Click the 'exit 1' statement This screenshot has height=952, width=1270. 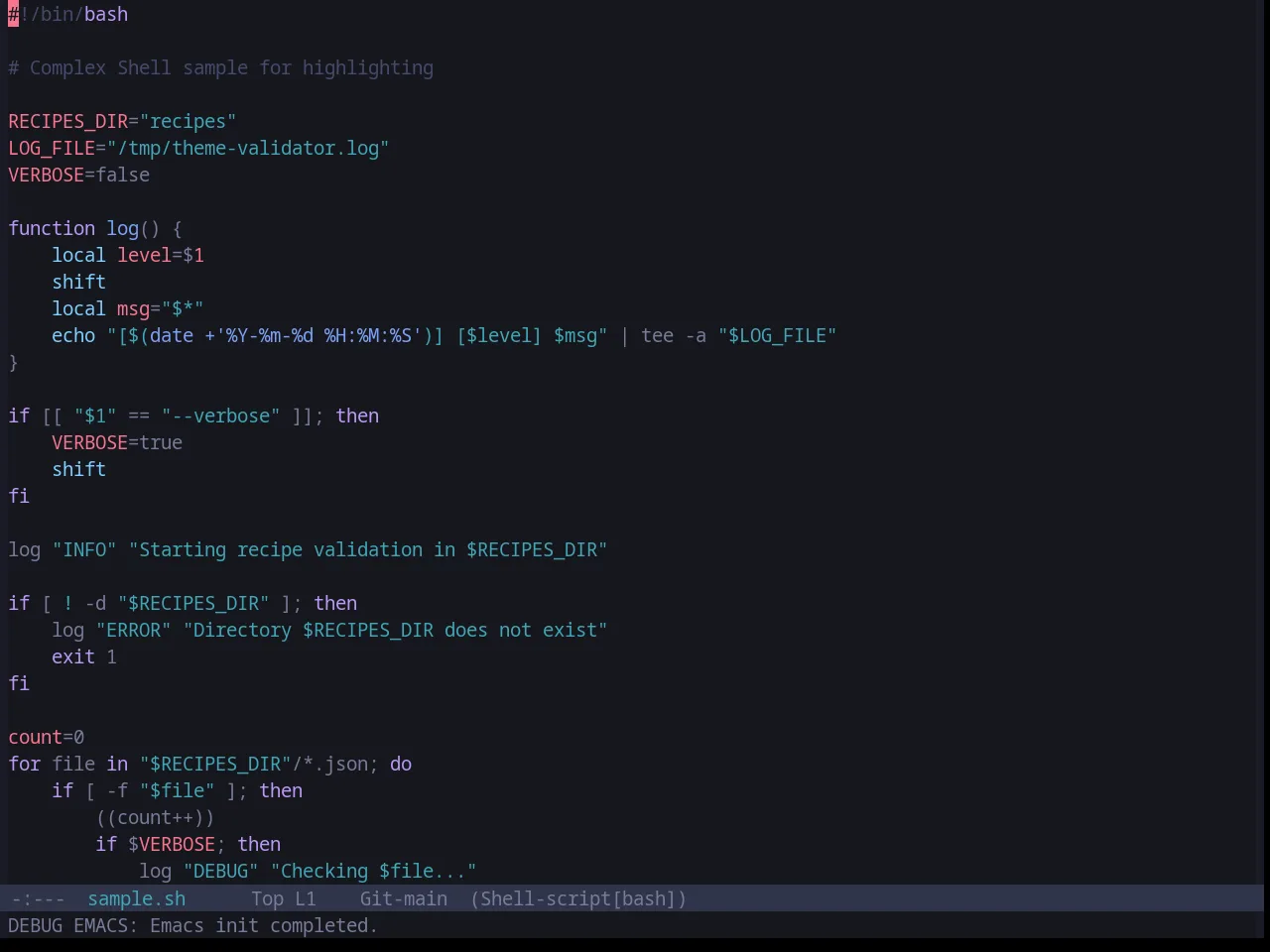(x=84, y=656)
